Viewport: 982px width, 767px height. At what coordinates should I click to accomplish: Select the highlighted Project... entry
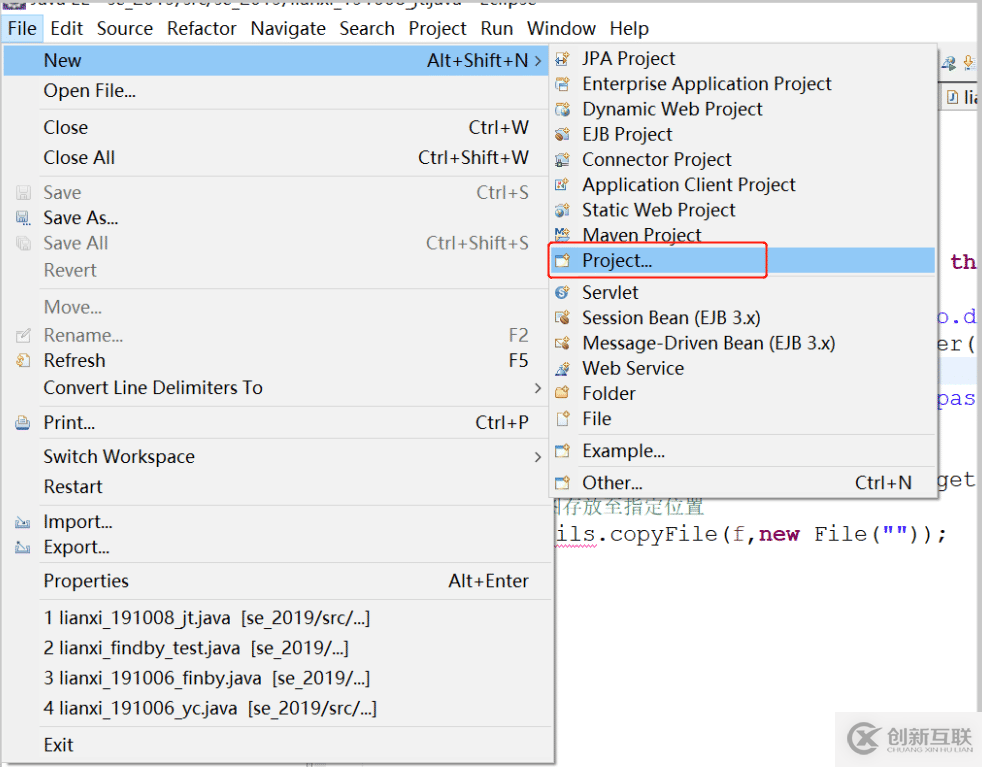click(x=617, y=261)
